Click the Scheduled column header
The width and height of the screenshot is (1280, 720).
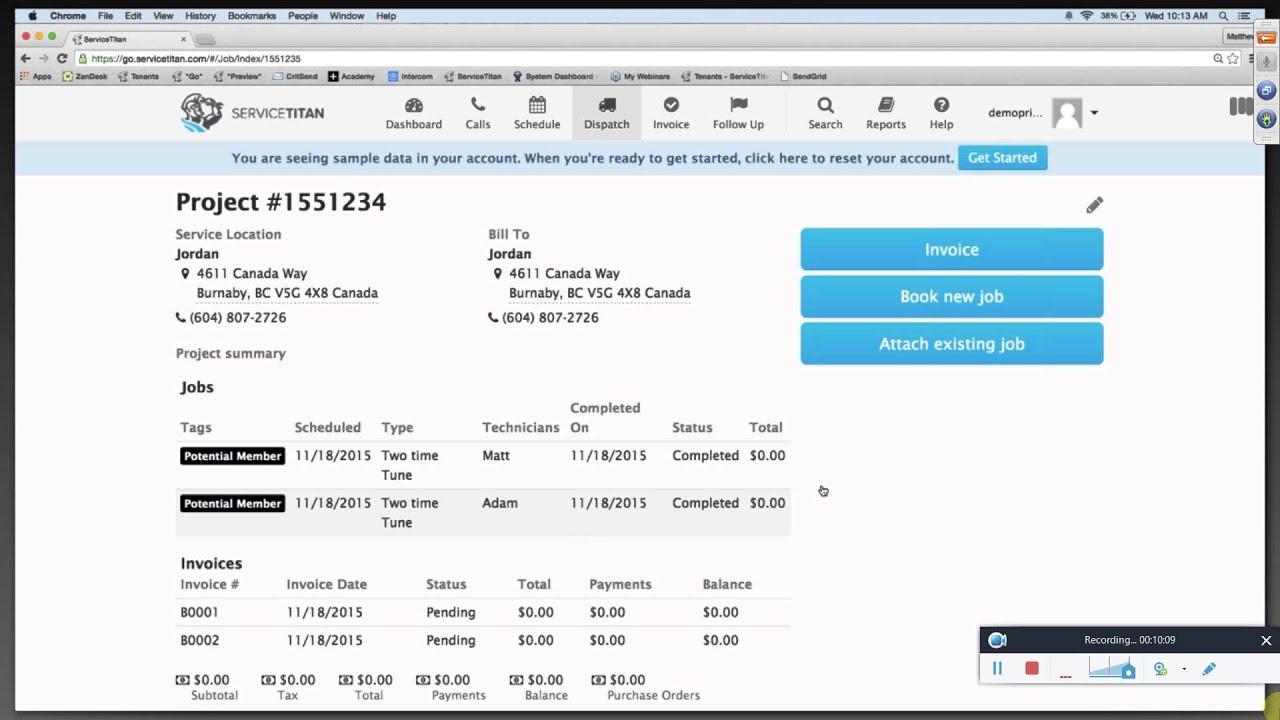click(x=327, y=427)
